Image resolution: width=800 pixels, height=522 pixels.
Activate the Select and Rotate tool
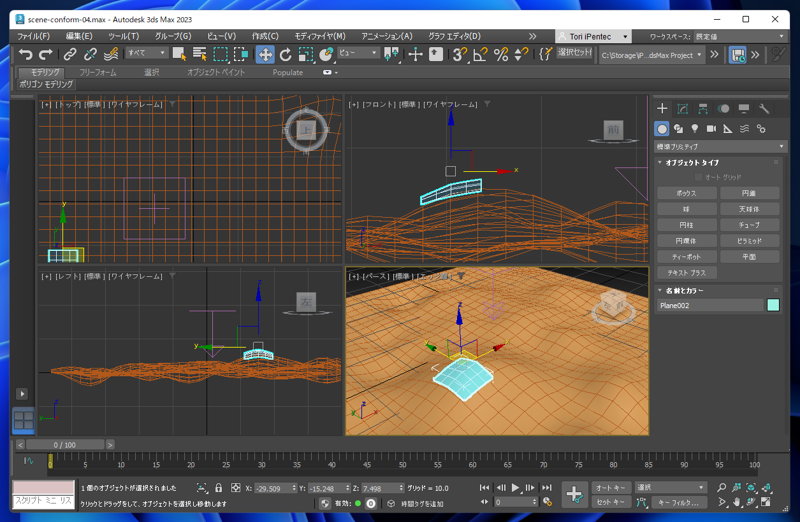[286, 54]
